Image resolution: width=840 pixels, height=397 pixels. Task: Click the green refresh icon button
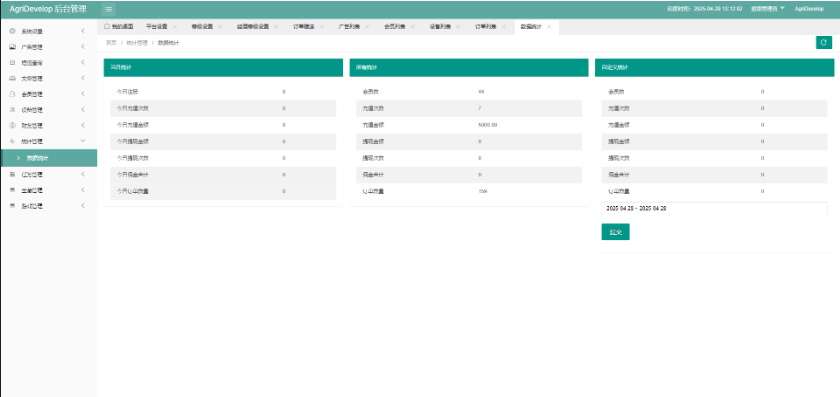pyautogui.click(x=823, y=42)
